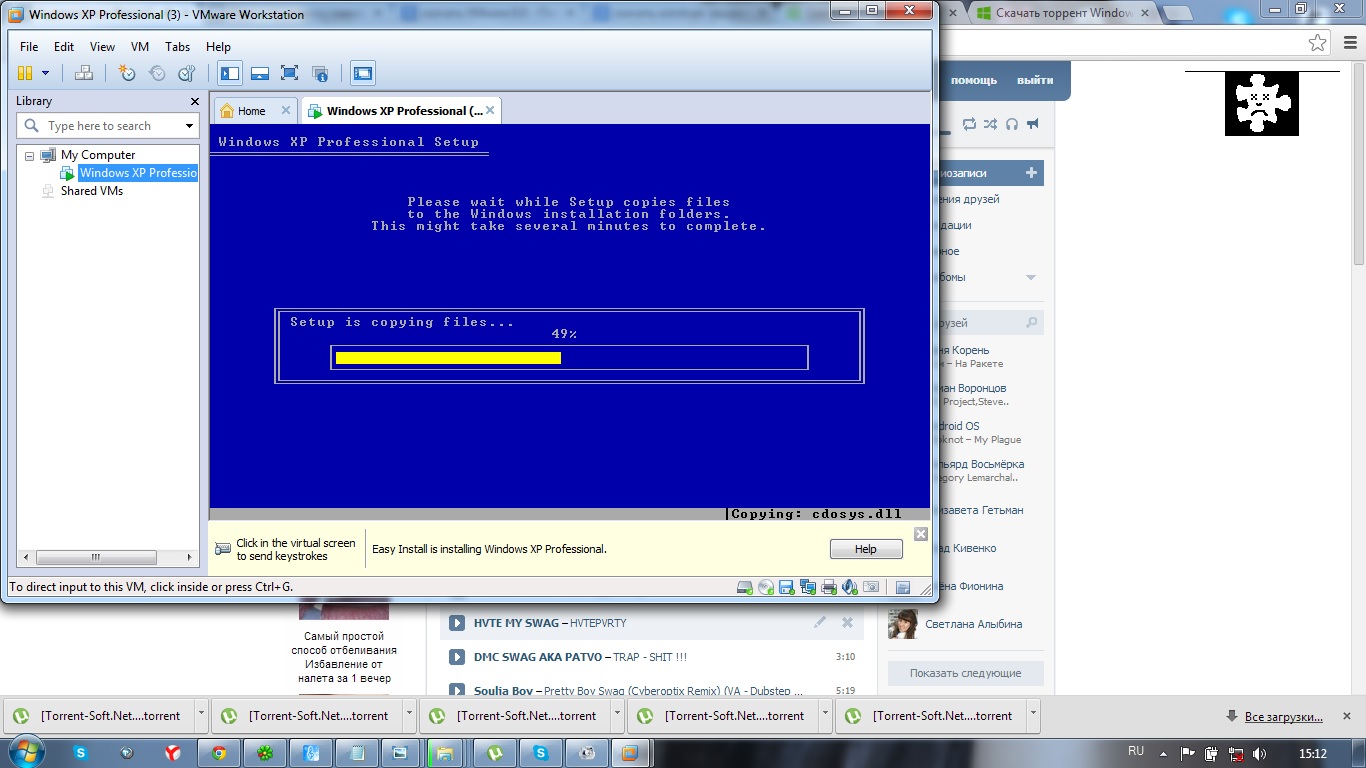This screenshot has height=768, width=1366.
Task: Select Windows XP Professional in Library tree
Action: 138,173
